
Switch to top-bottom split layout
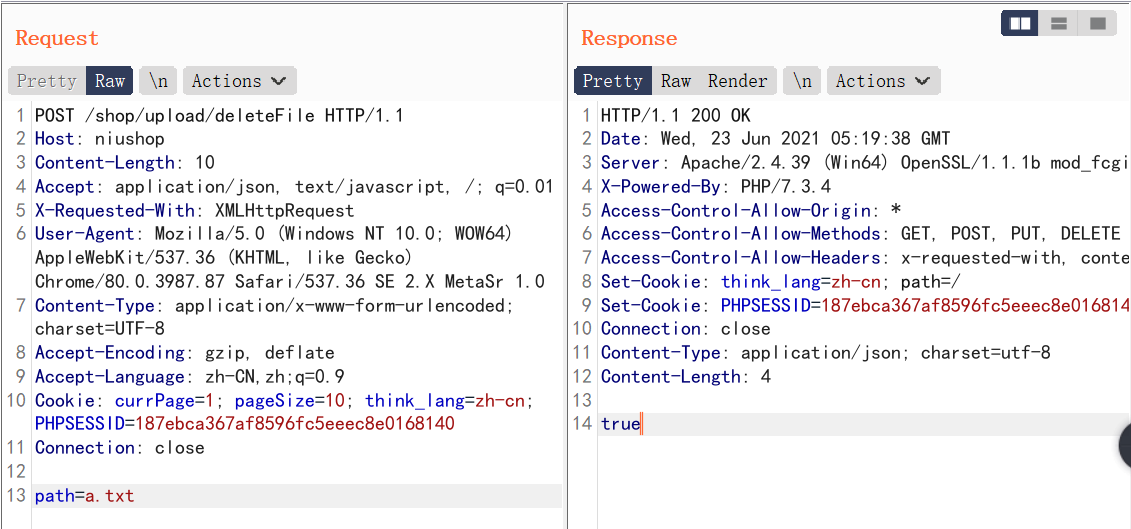click(x=1059, y=23)
